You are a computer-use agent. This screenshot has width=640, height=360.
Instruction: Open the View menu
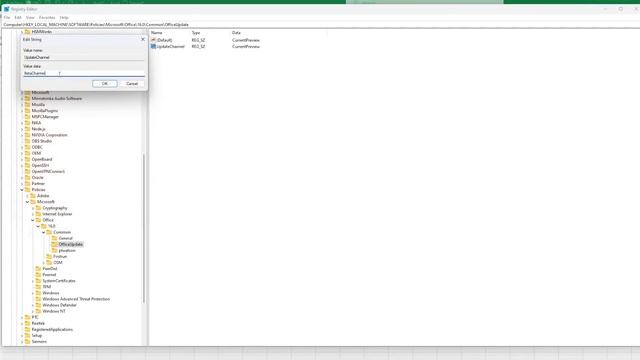[x=30, y=18]
